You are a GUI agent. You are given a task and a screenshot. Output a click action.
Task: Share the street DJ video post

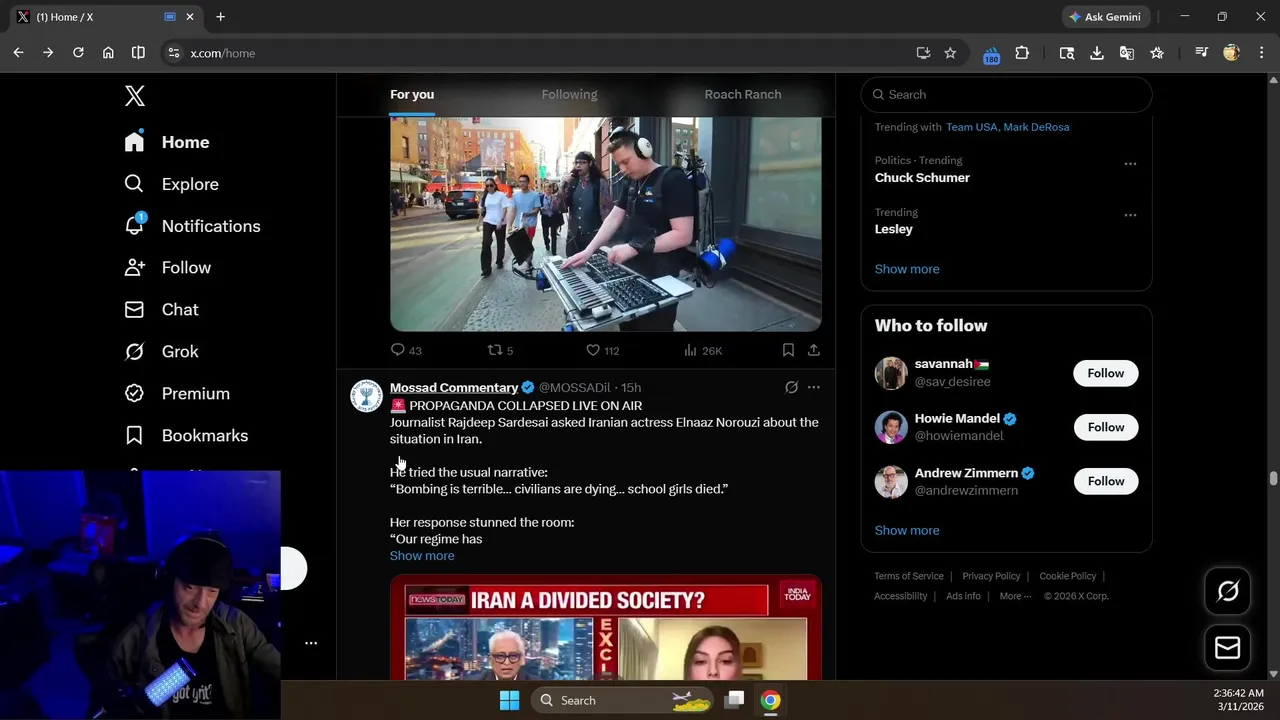coord(814,350)
